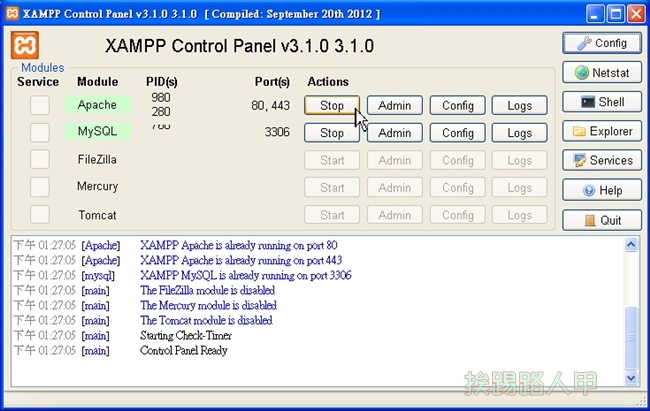Click the Mercury Logs button
This screenshot has width=650, height=411.
519,187
